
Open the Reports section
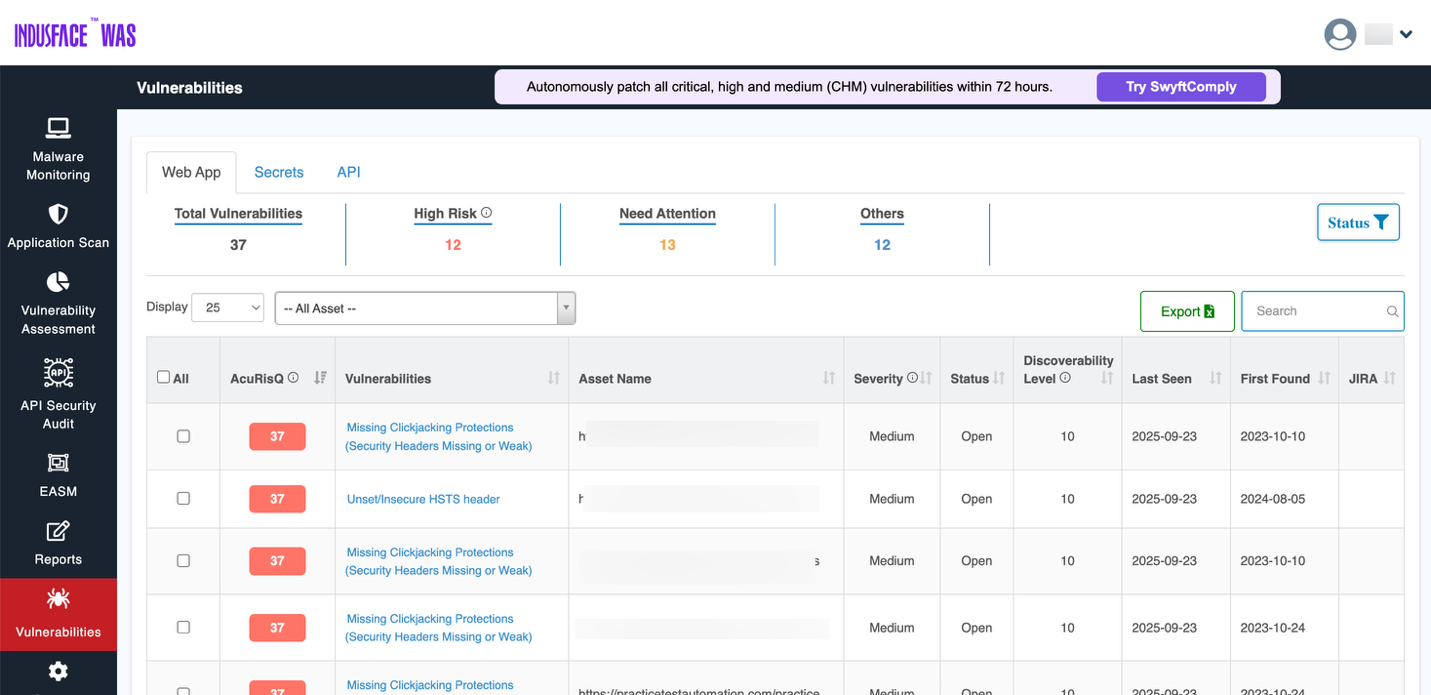click(x=58, y=543)
